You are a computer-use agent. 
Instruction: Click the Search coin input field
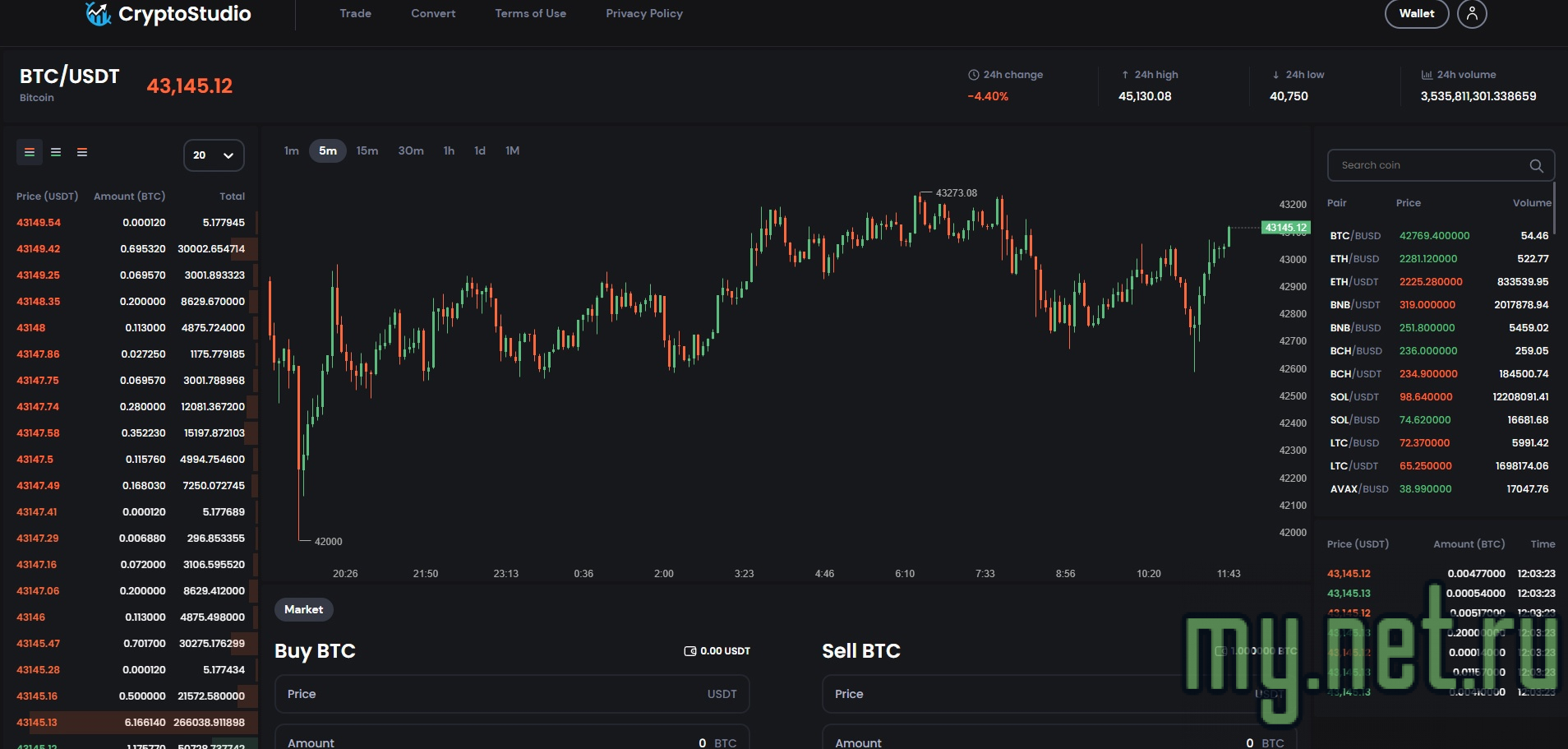tap(1428, 166)
